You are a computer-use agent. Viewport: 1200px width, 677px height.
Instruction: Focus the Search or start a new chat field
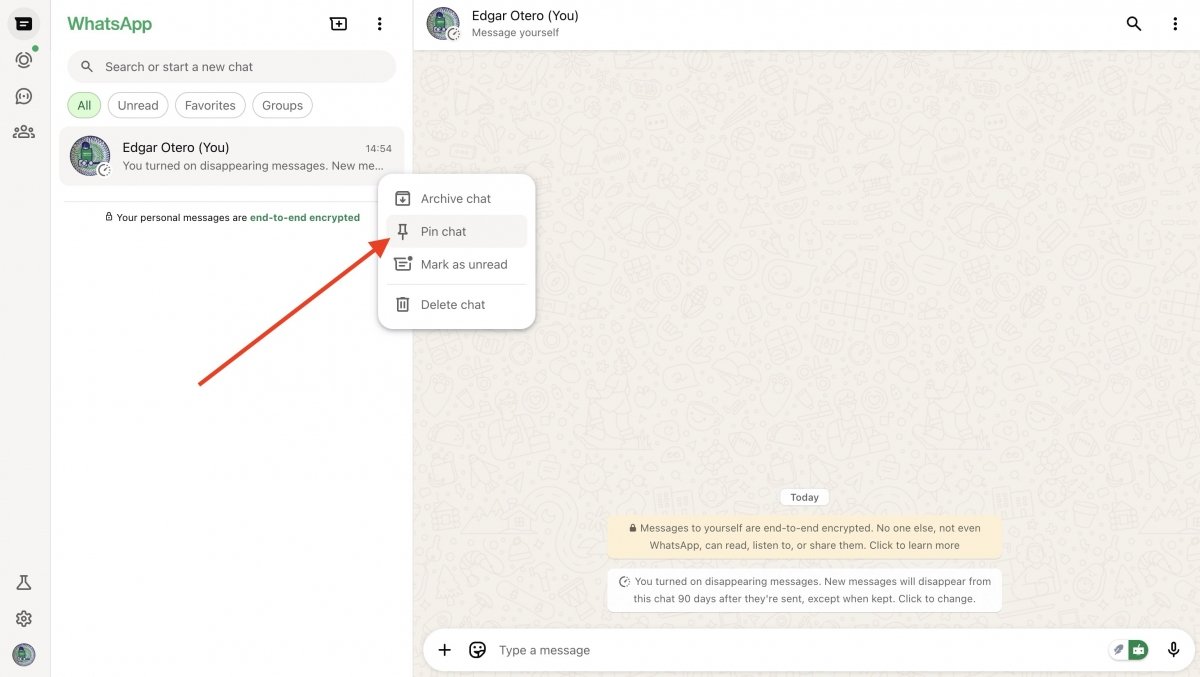(232, 67)
